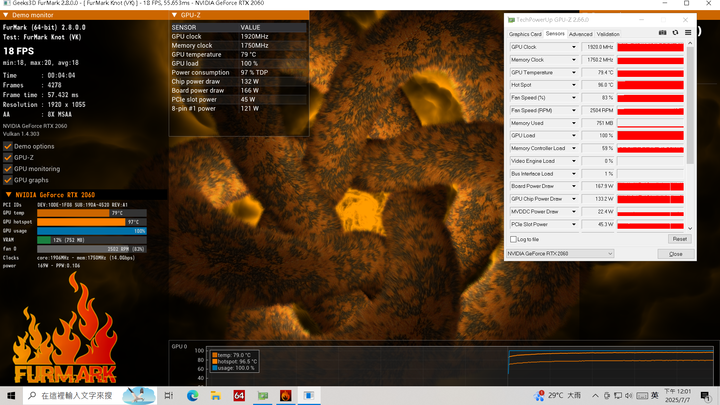Click the GPU-Z refresh icon
Screen dimensions: 720x405
point(675,33)
